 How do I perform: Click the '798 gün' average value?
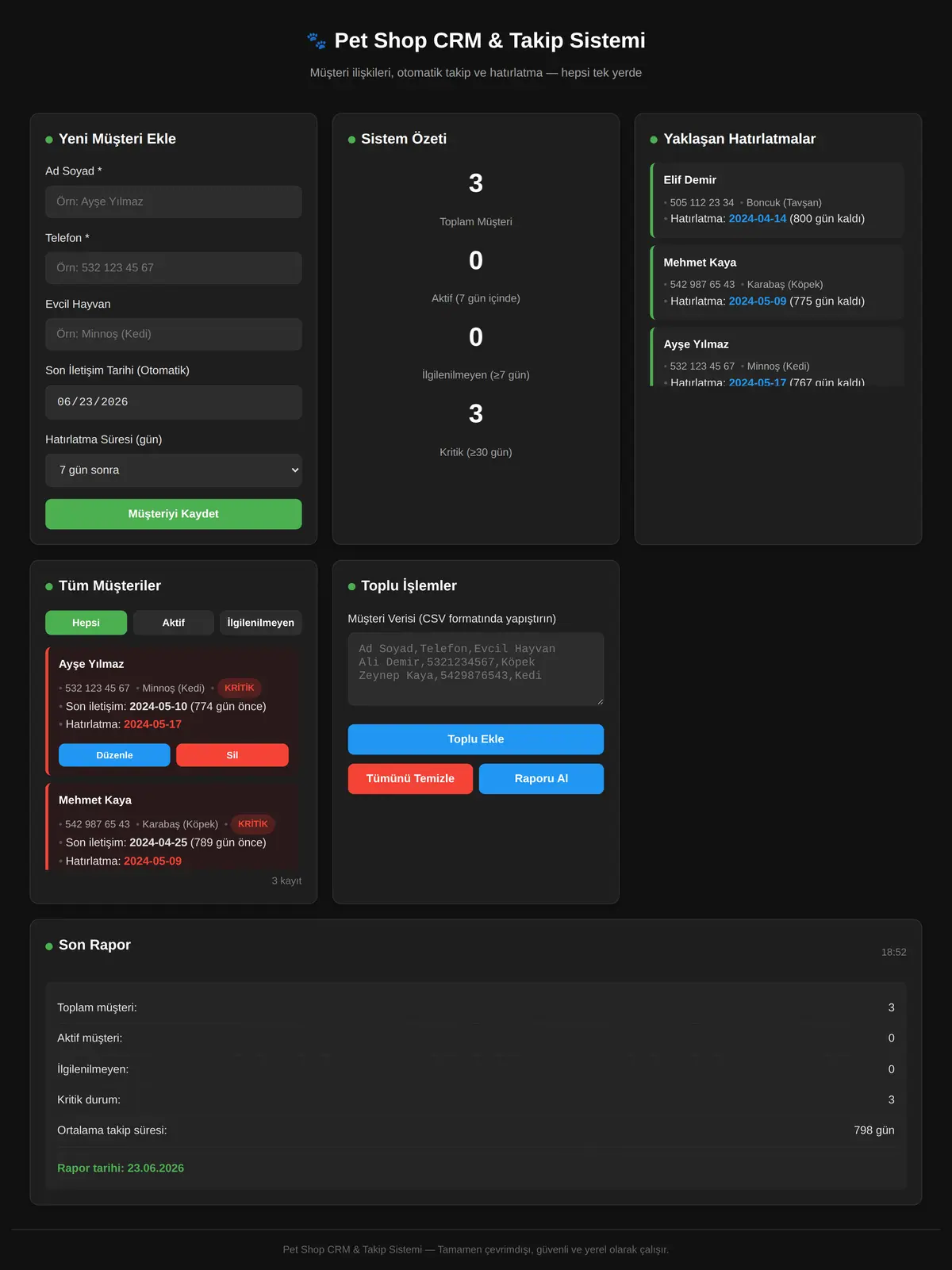[x=874, y=1130]
